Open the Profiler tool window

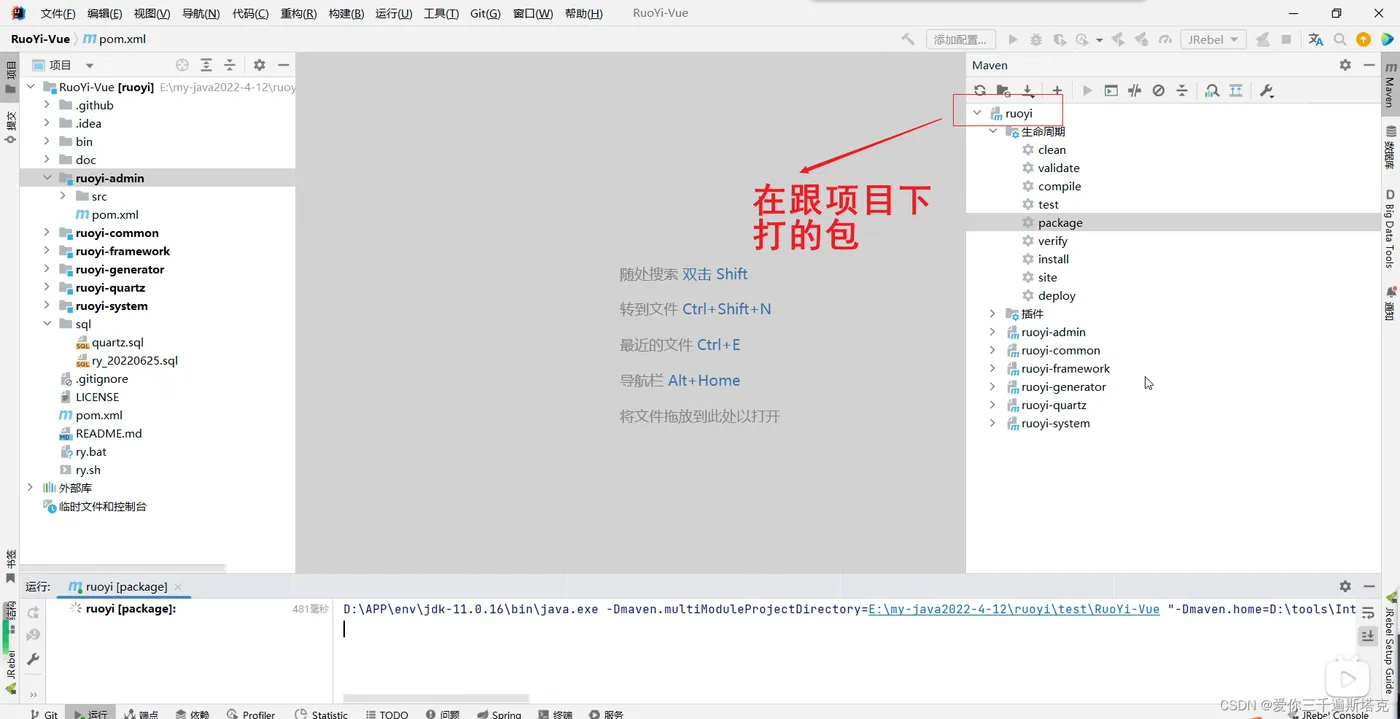250,714
